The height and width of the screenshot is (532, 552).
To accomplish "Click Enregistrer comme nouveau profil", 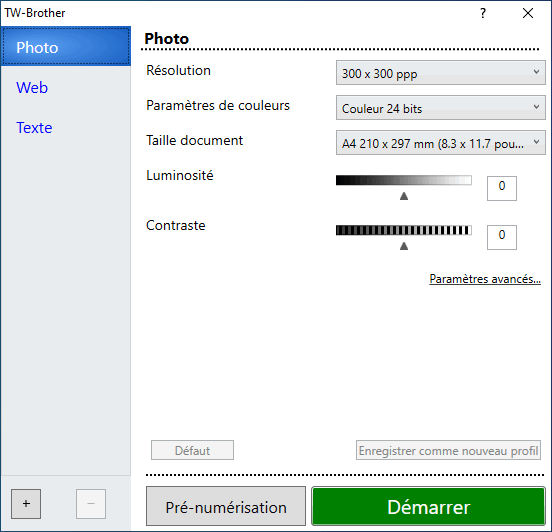I will click(448, 450).
